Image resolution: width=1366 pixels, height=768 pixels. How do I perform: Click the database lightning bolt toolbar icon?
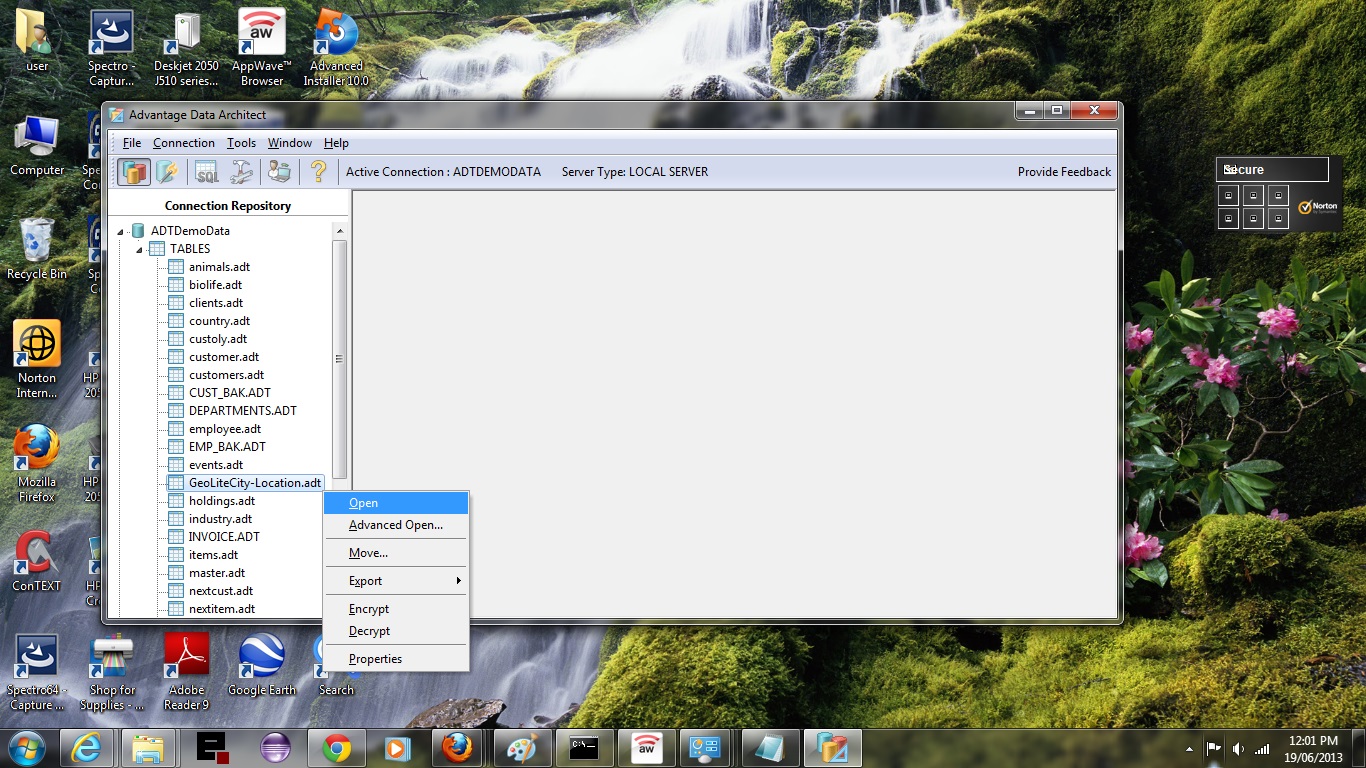click(x=167, y=172)
